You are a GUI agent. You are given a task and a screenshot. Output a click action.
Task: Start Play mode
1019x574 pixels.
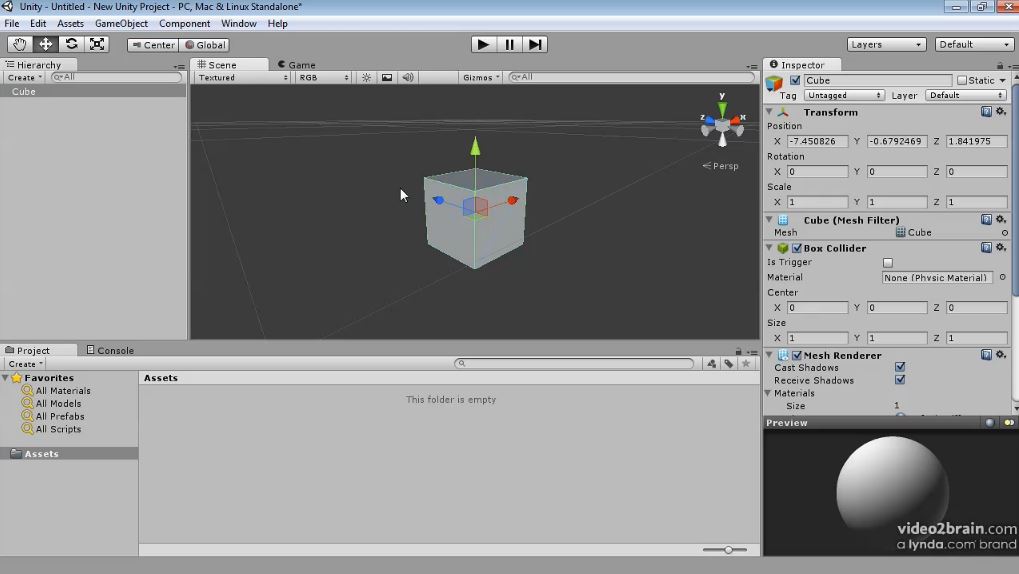click(x=484, y=44)
